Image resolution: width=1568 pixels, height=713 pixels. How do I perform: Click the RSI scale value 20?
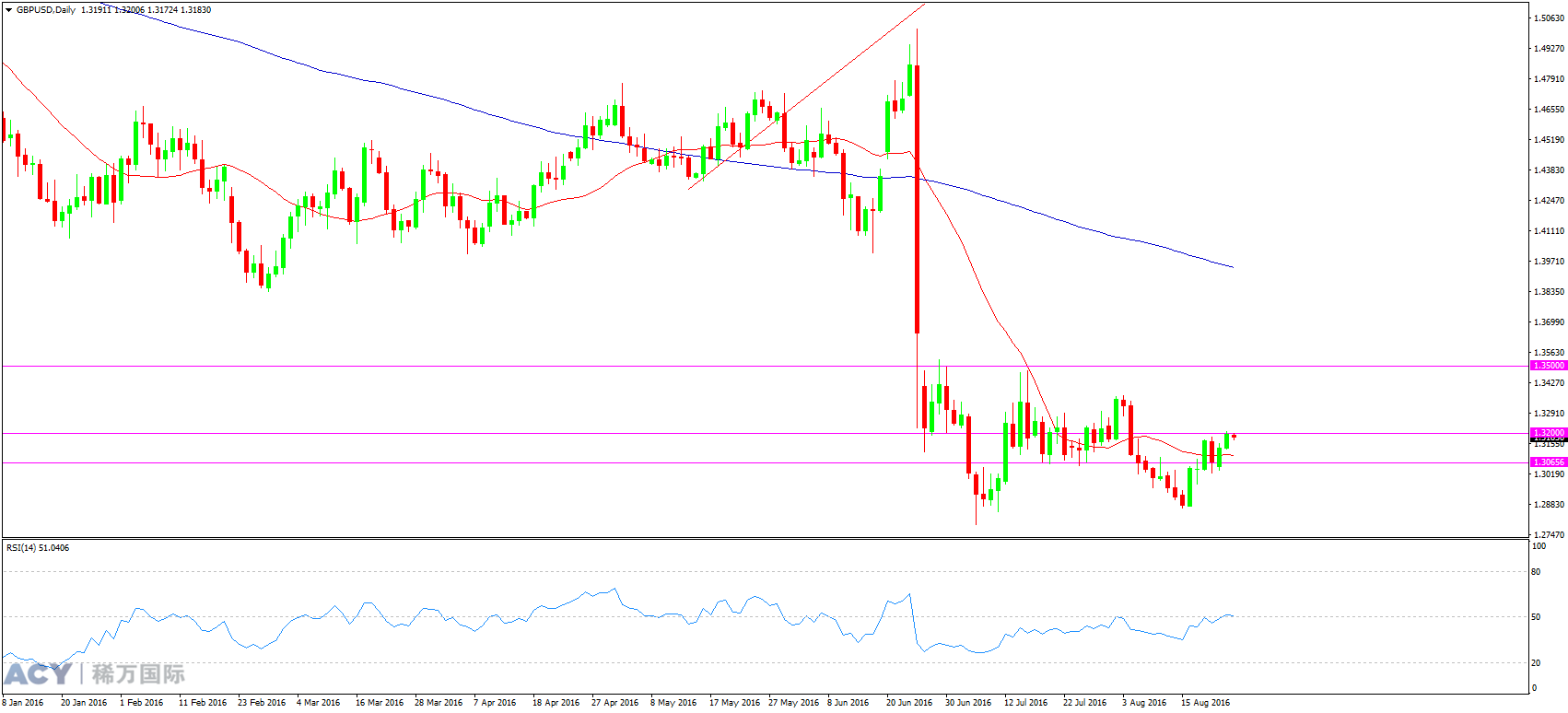point(1536,662)
